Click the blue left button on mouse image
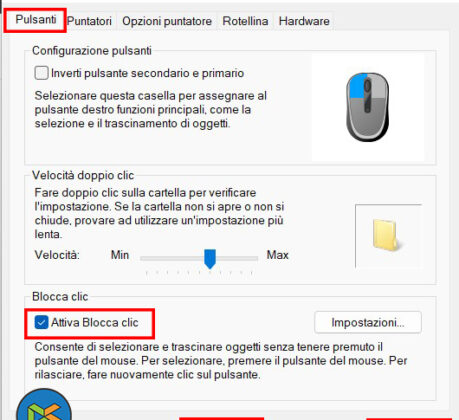The height and width of the screenshot is (420, 459). [x=357, y=85]
